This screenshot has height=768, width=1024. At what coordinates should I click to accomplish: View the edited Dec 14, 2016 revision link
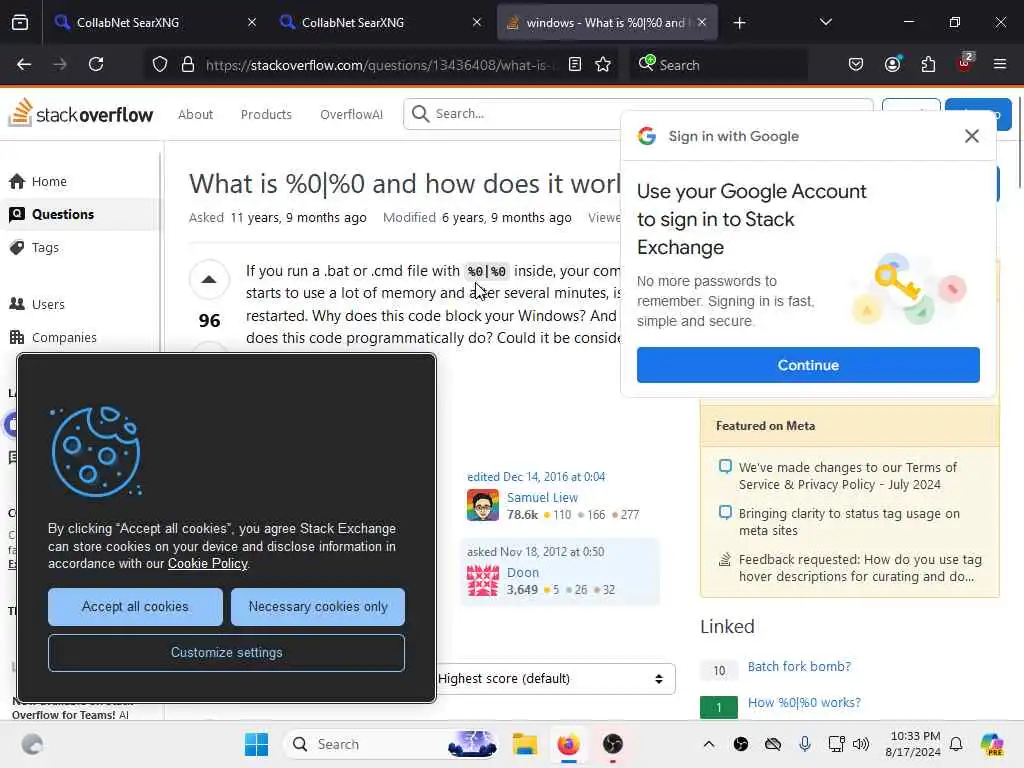click(x=536, y=477)
